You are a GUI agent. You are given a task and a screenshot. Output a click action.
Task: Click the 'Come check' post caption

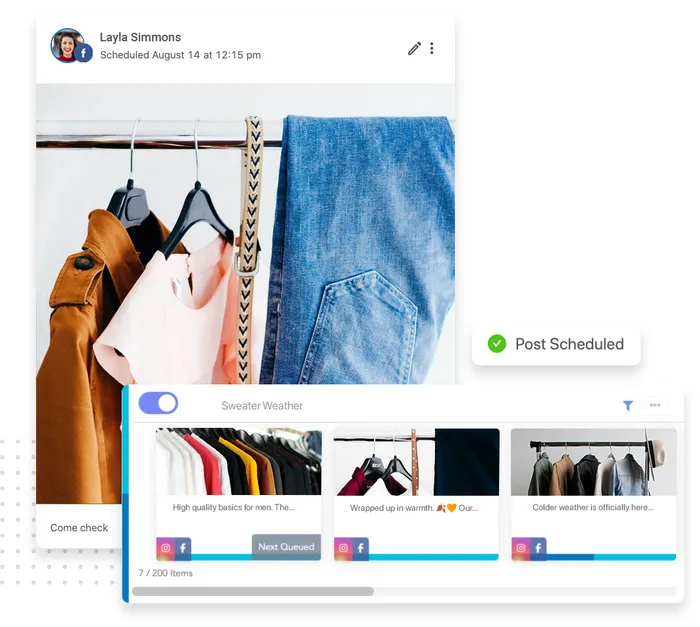(x=79, y=527)
